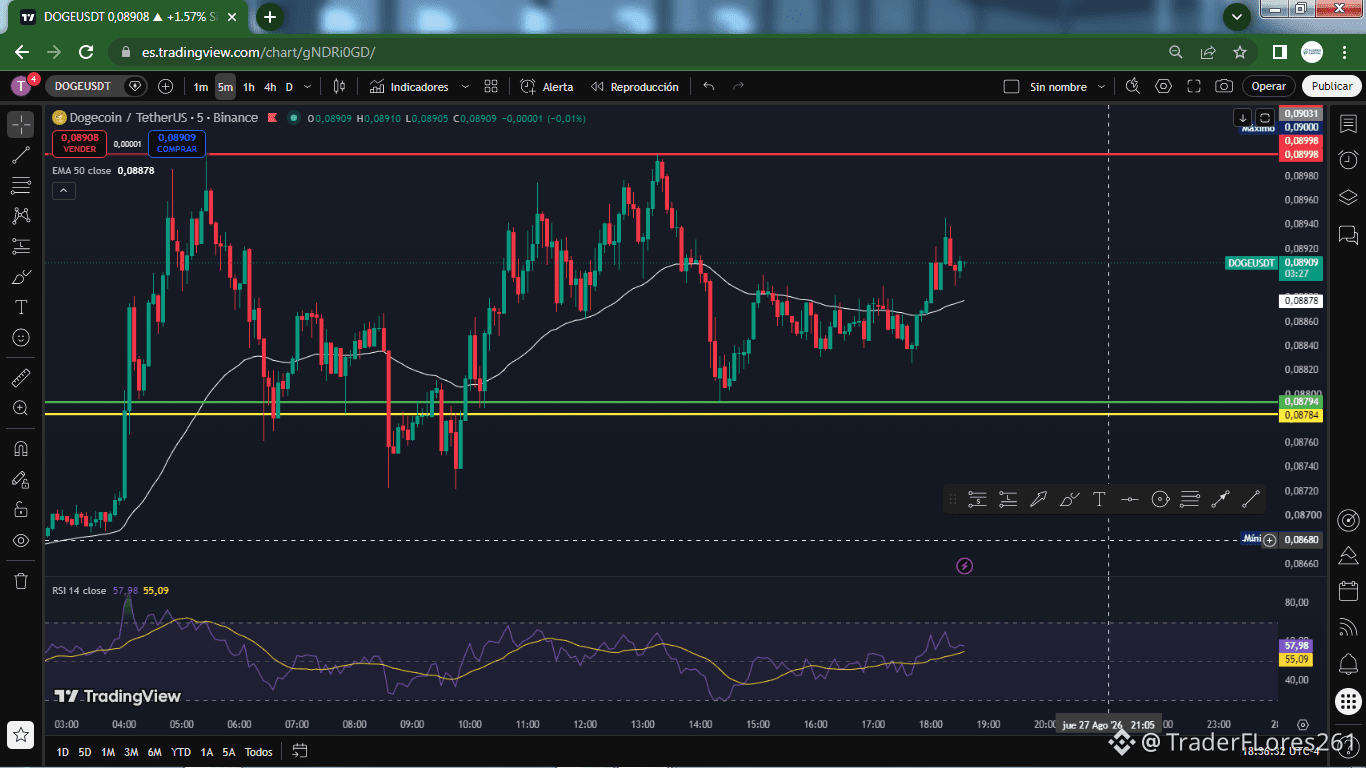The image size is (1366, 768).
Task: Toggle stay-in-drawing-mode pencil lock
Action: (x=21, y=479)
